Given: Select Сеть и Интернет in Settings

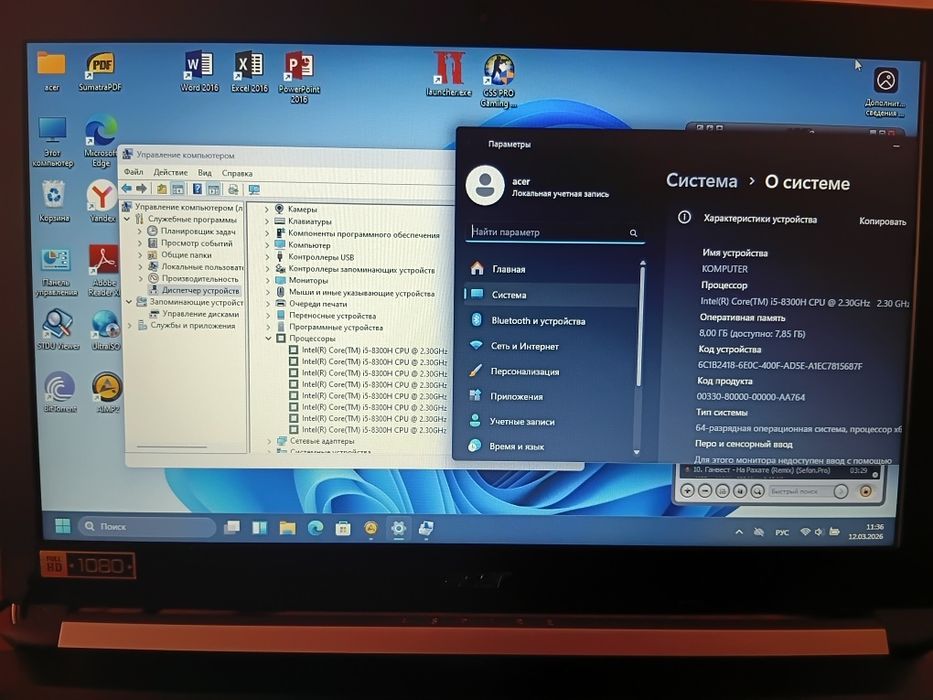Looking at the screenshot, I should 550,346.
